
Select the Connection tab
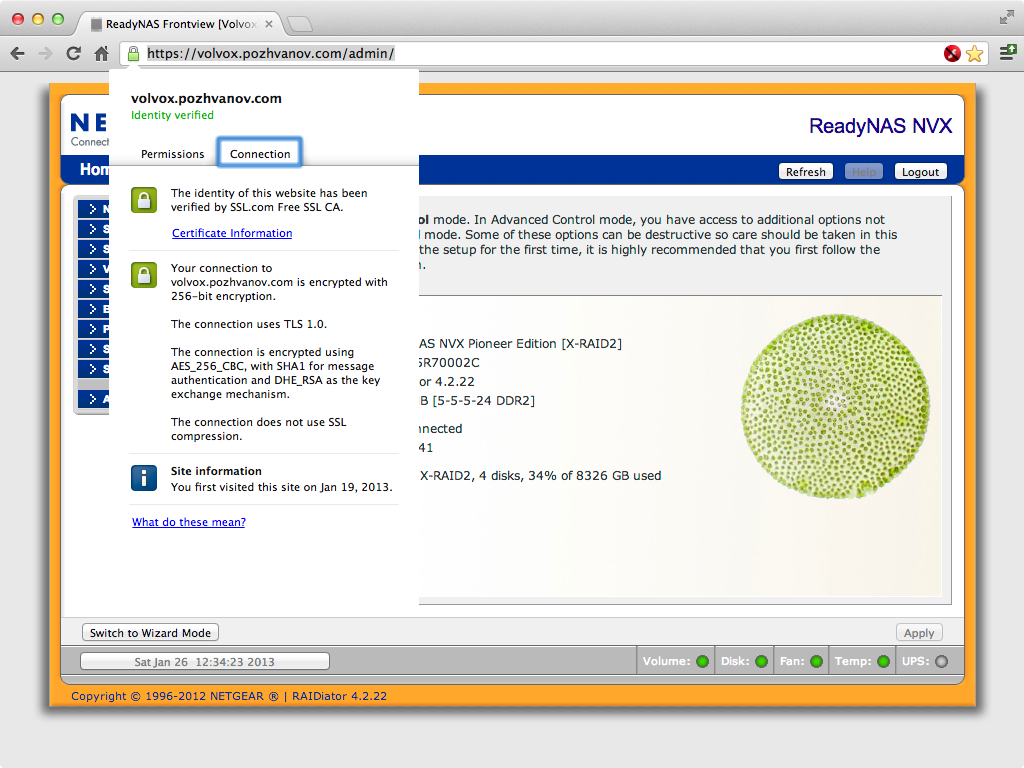tap(260, 154)
